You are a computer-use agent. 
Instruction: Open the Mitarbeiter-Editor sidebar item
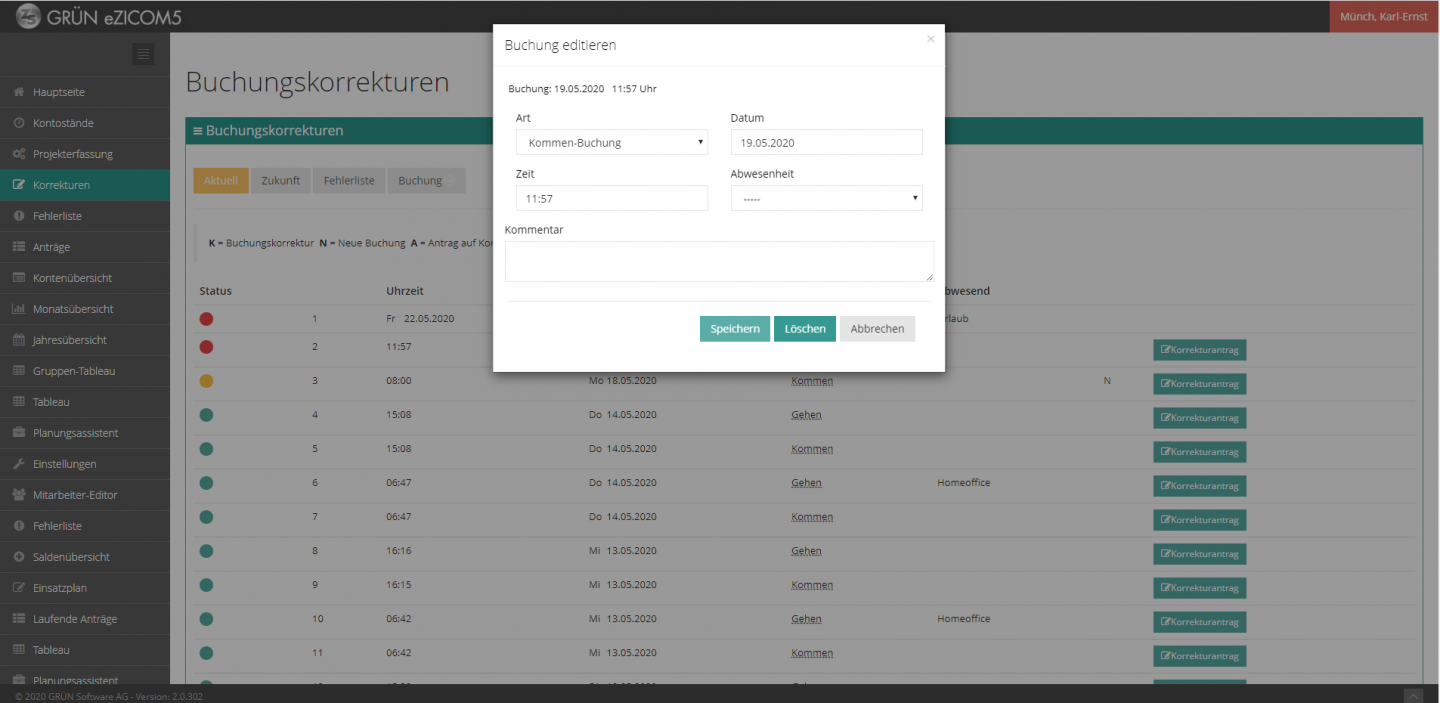point(85,495)
